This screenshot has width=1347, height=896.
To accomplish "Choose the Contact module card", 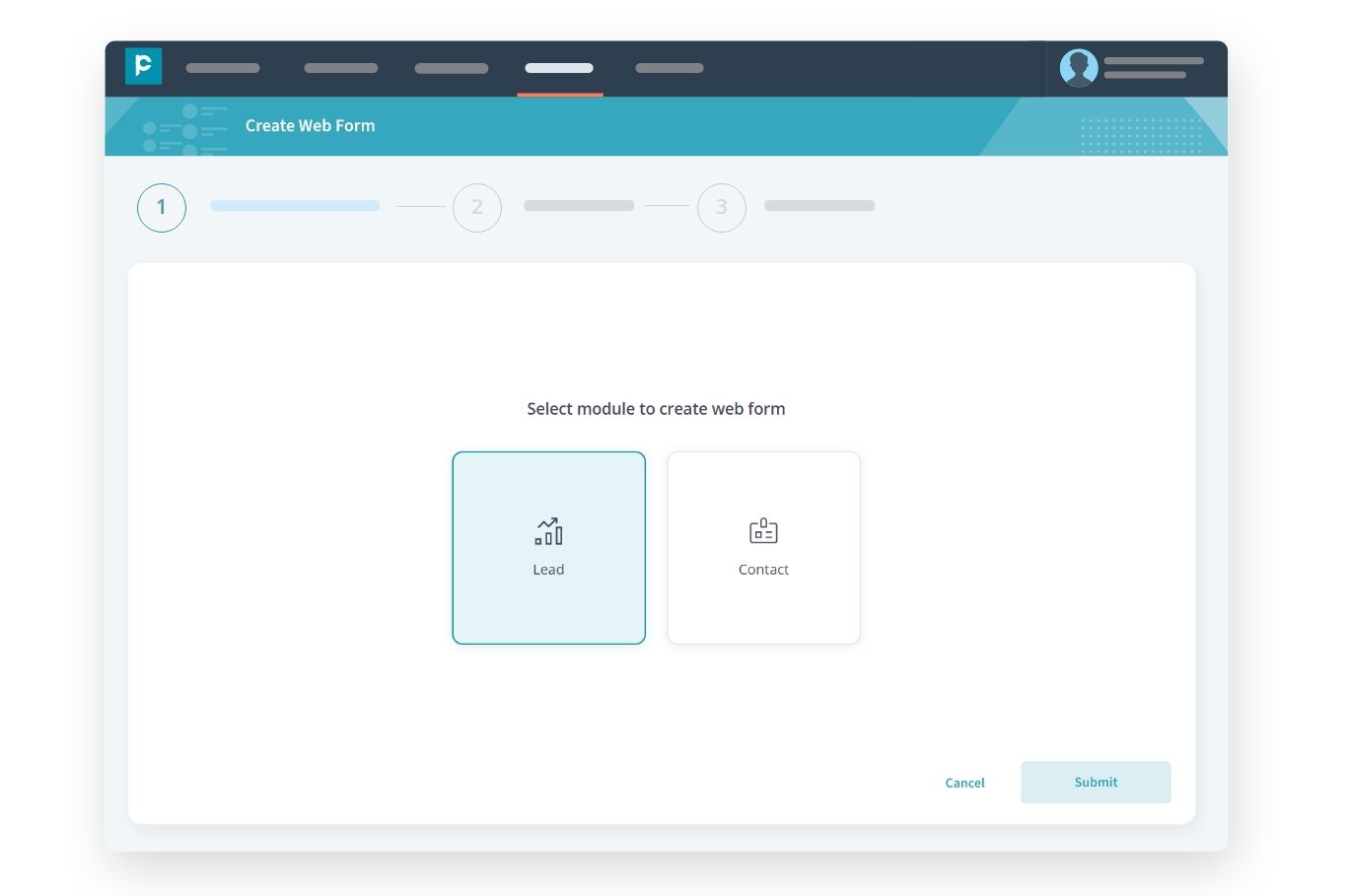I will (763, 548).
